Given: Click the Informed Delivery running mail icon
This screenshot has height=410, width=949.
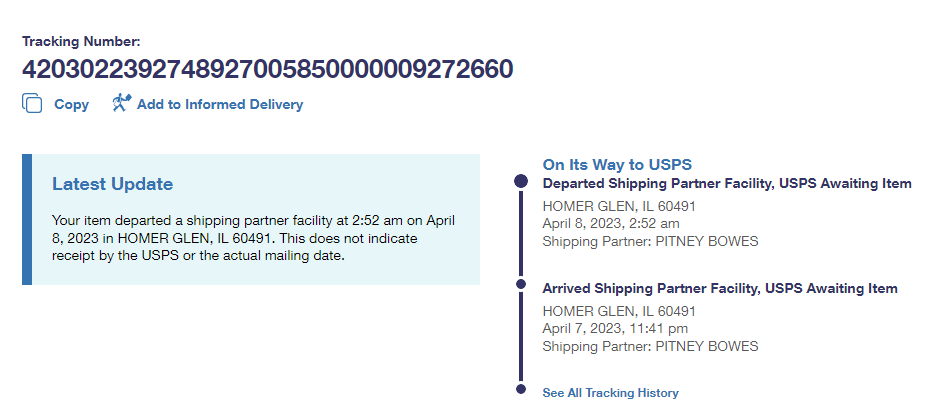Looking at the screenshot, I should [x=121, y=103].
